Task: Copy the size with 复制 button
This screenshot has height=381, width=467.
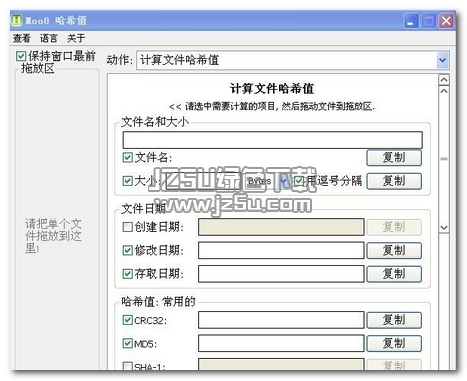Action: pyautogui.click(x=394, y=181)
